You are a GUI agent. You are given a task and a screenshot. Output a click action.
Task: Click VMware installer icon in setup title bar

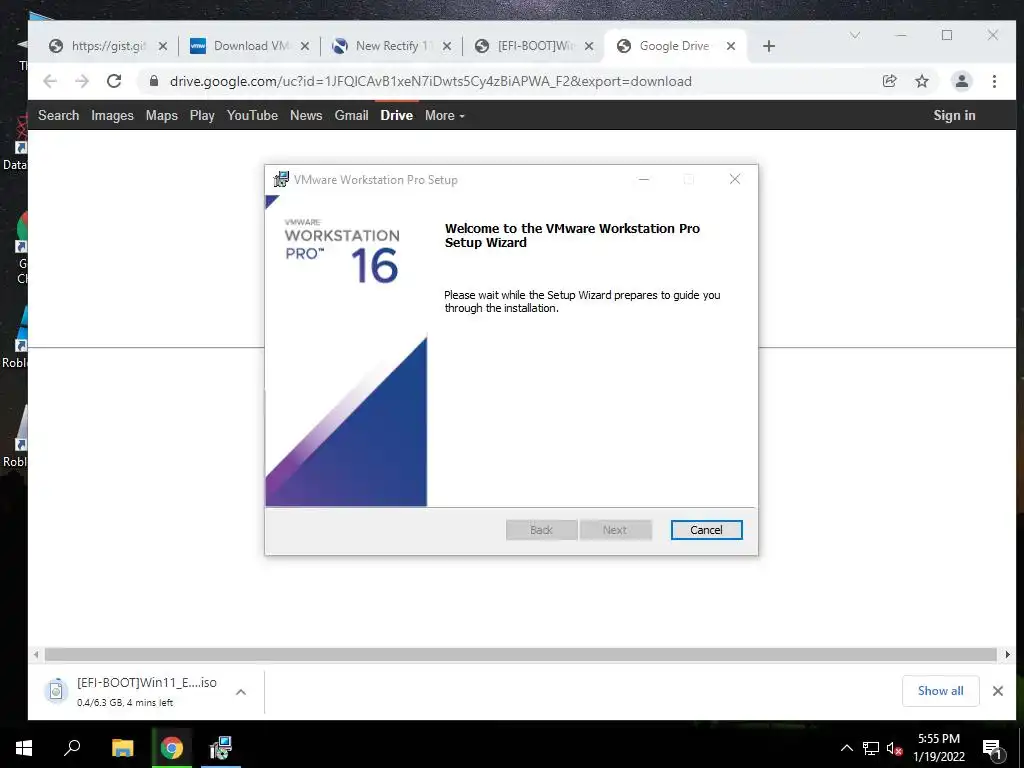coord(281,179)
